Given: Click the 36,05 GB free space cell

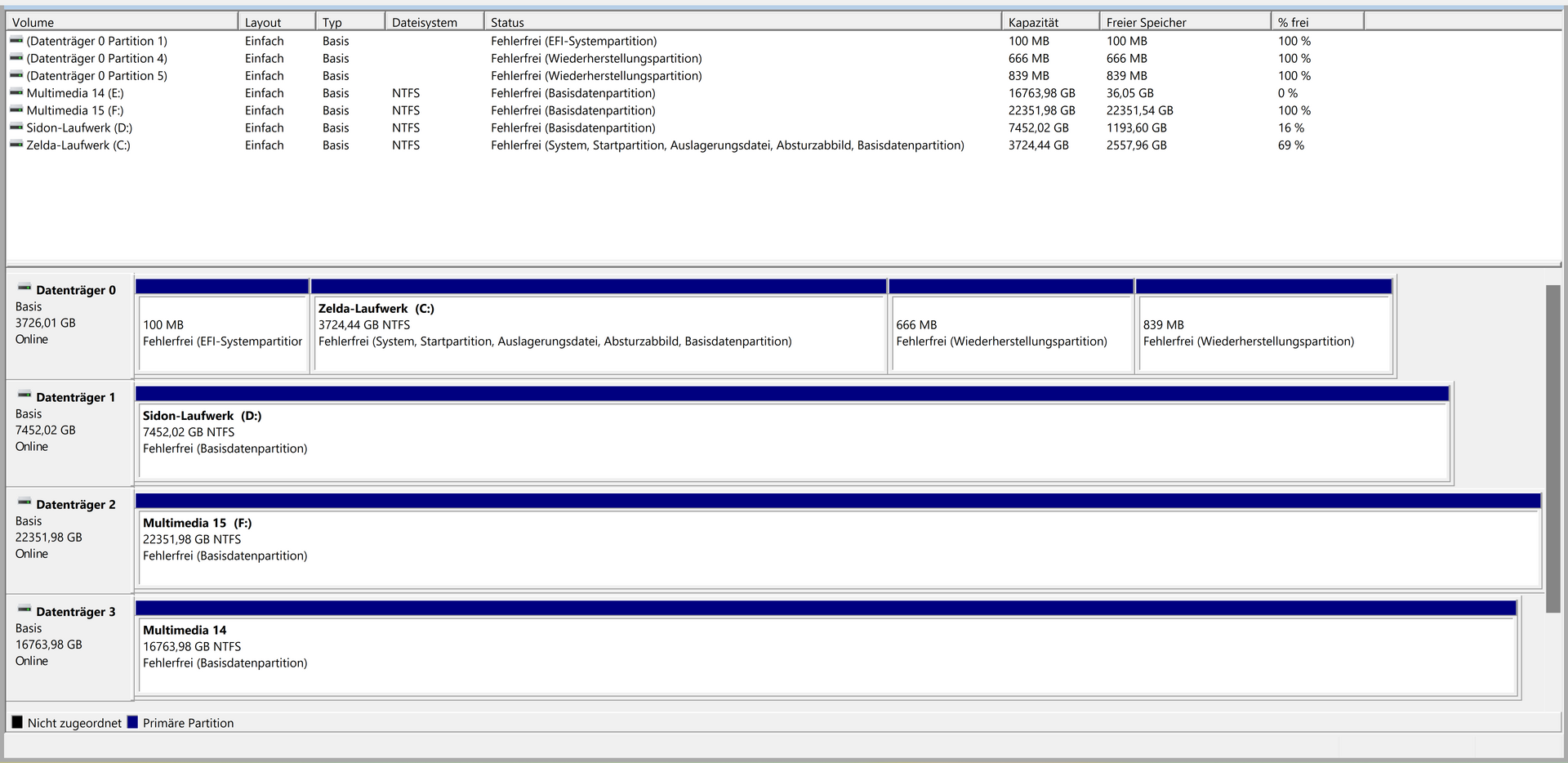Looking at the screenshot, I should click(1129, 93).
